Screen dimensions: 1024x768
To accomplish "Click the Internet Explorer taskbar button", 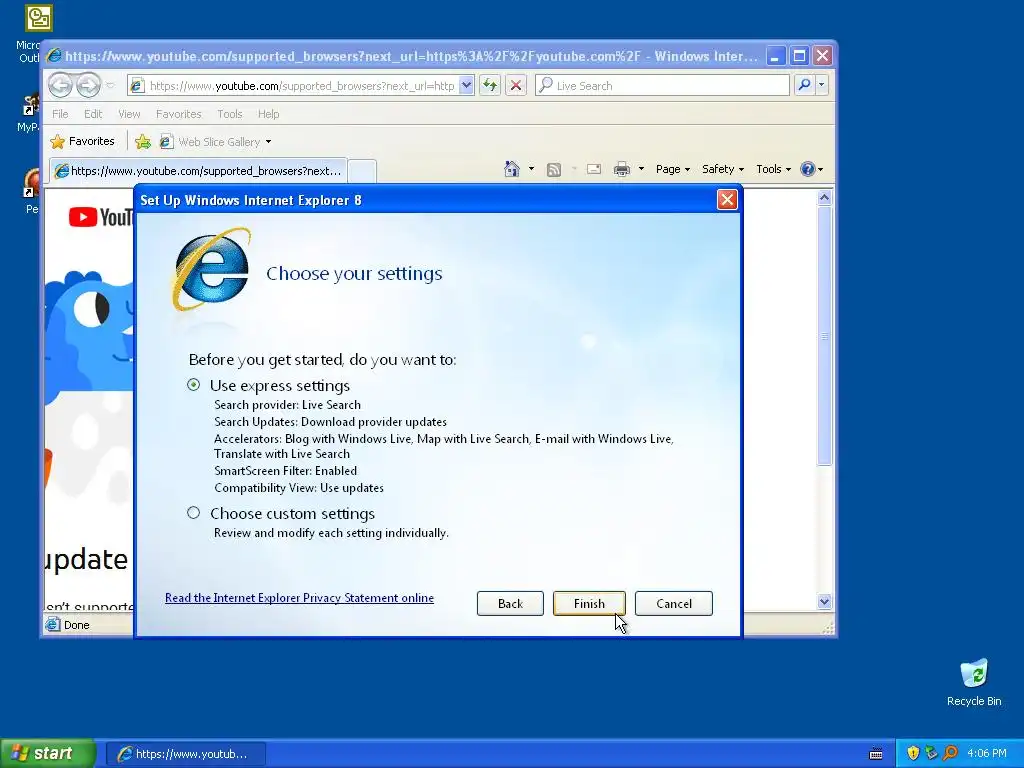I will 185,754.
